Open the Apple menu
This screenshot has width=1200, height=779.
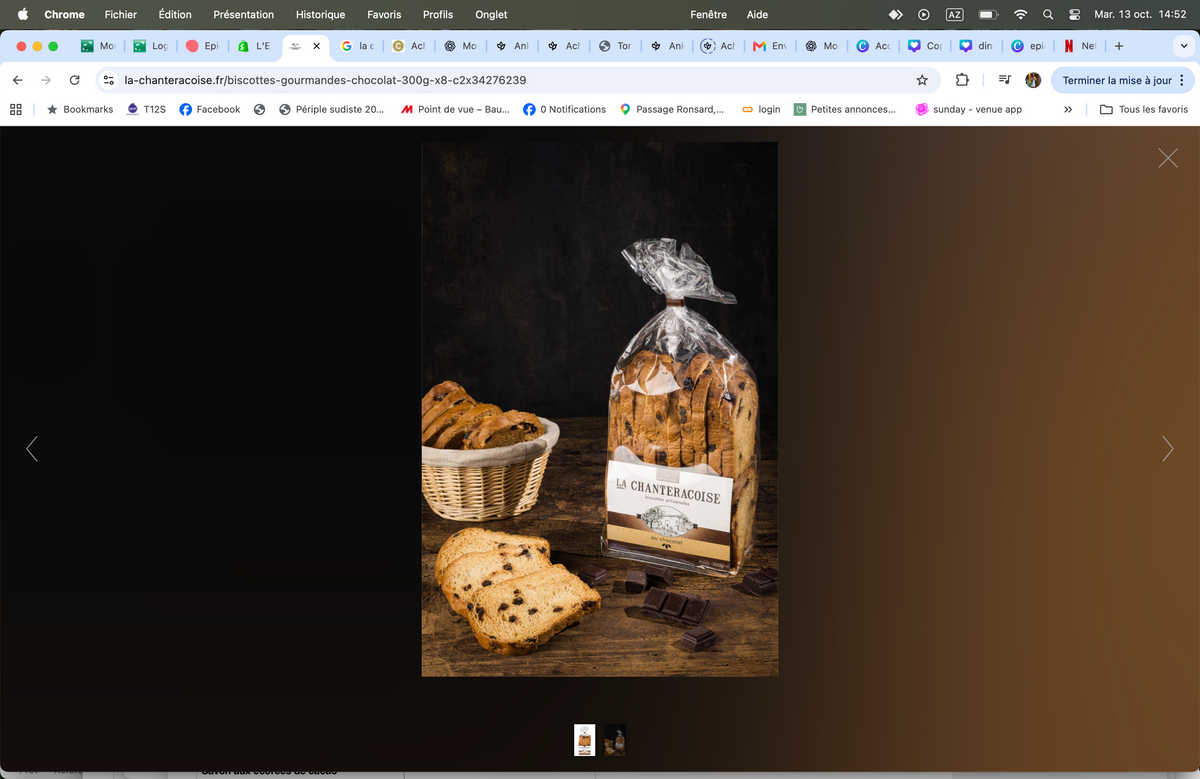coord(22,14)
